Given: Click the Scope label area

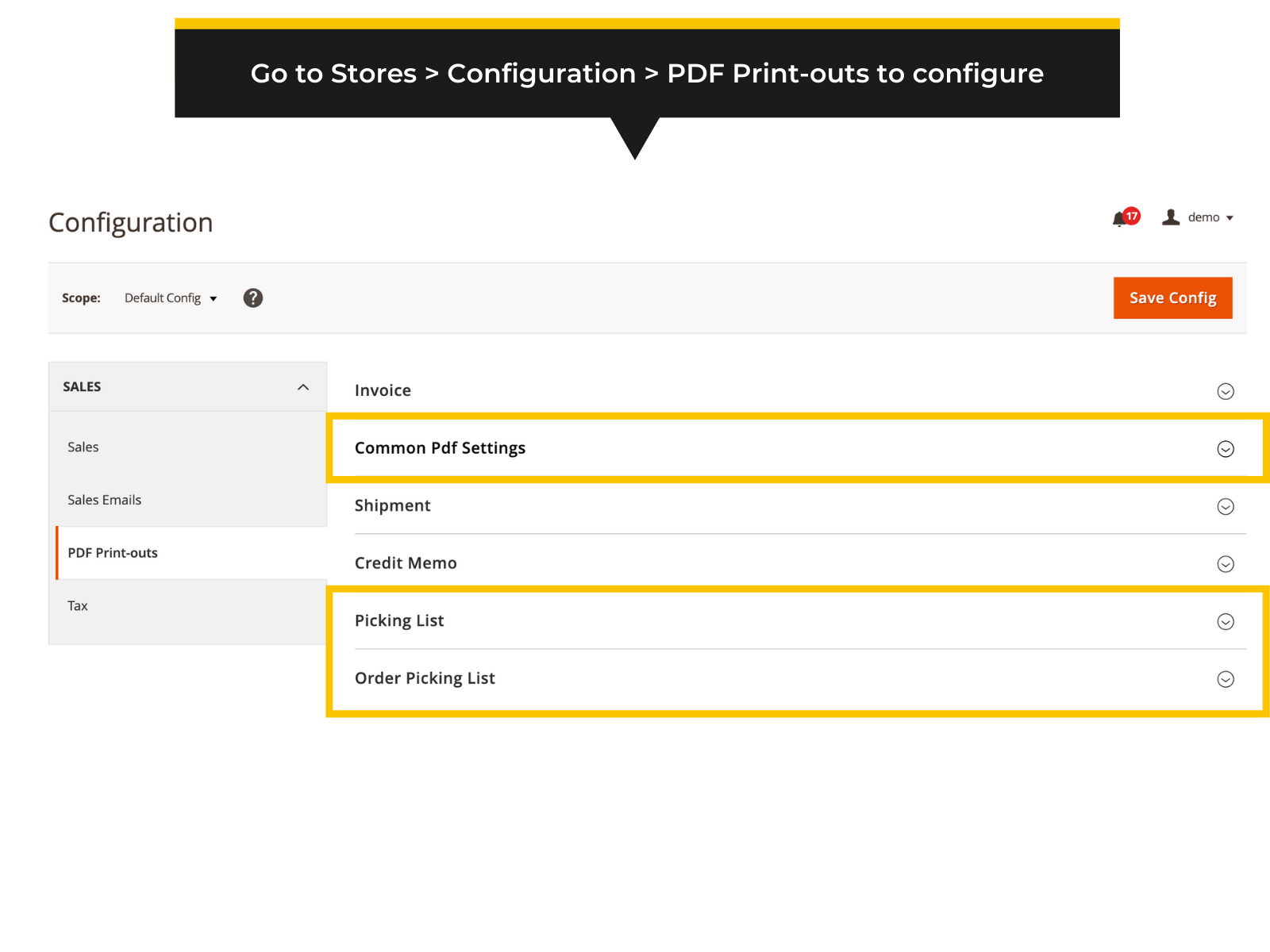Looking at the screenshot, I should point(81,298).
